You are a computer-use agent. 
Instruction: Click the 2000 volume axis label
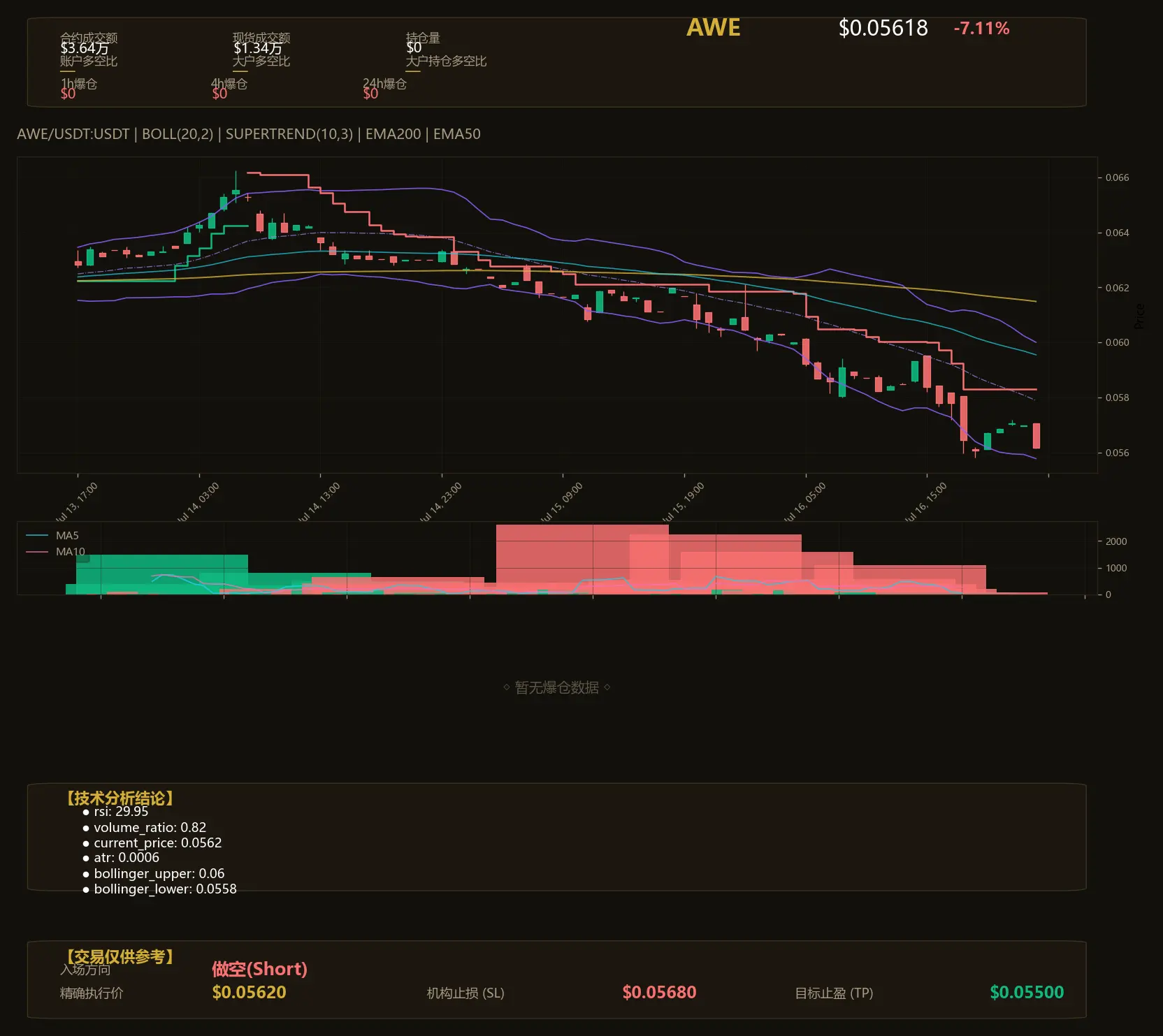pyautogui.click(x=1116, y=541)
